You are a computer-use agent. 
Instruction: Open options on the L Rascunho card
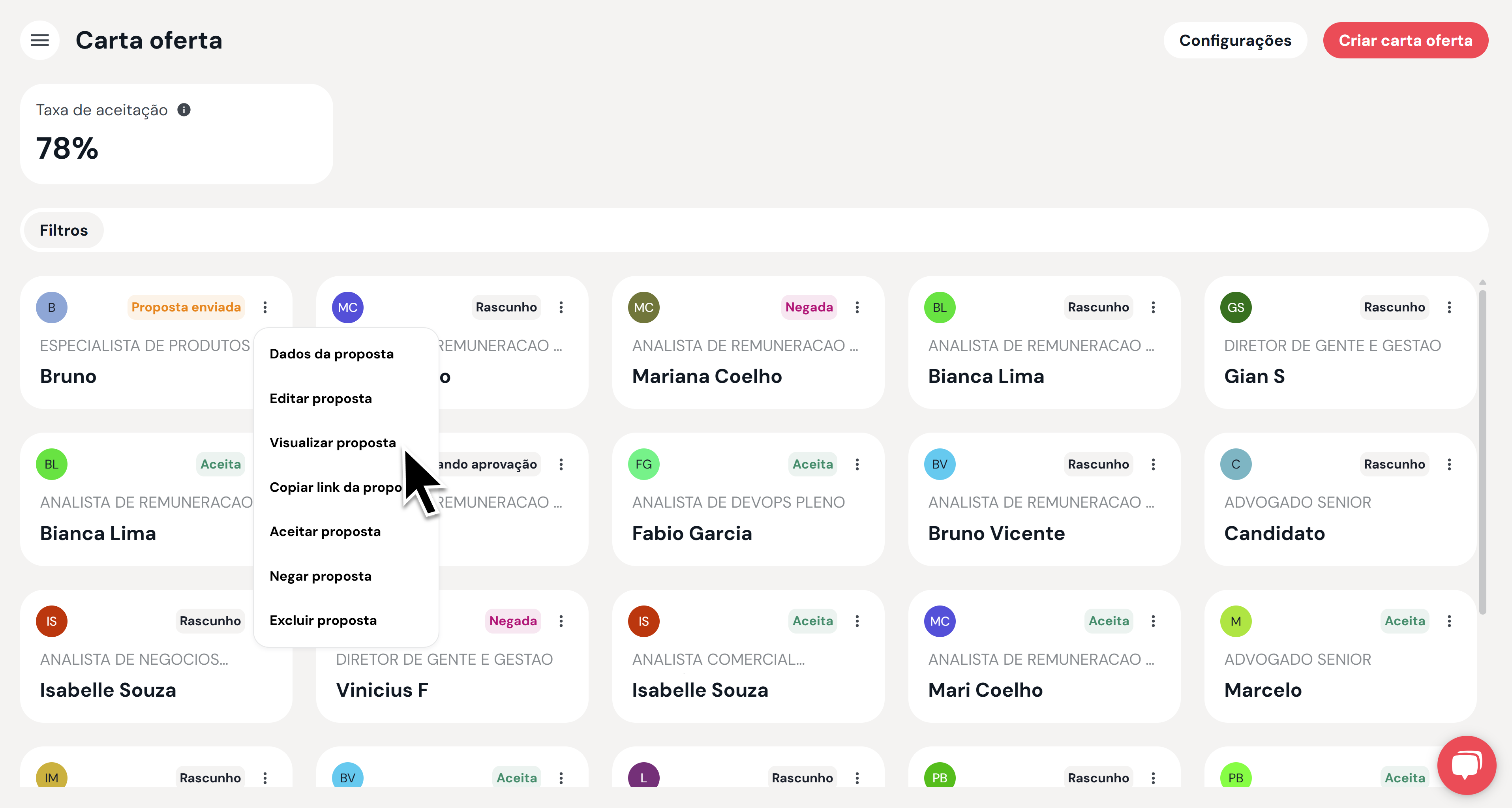(x=857, y=778)
